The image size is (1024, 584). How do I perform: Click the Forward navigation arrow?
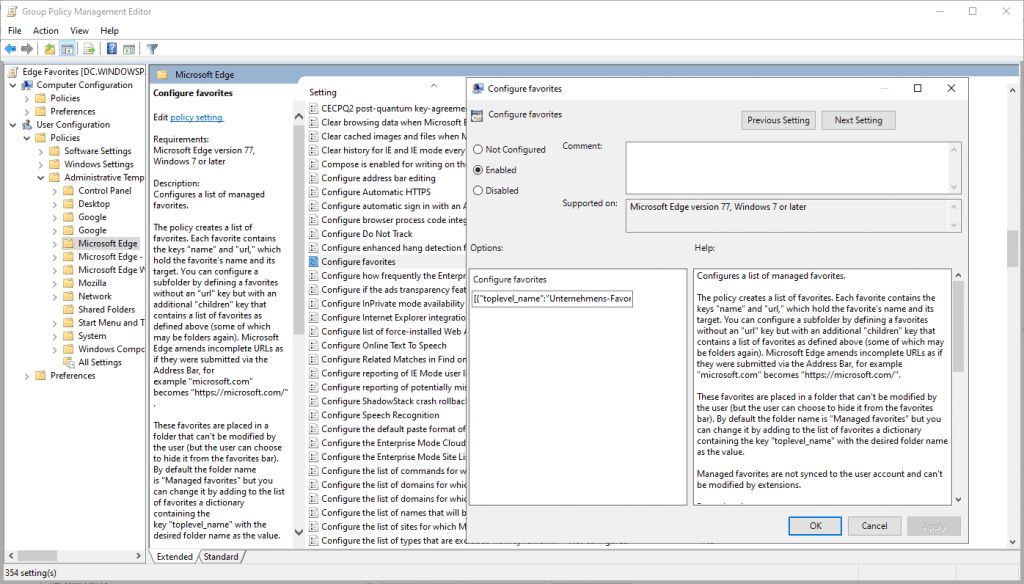[26, 48]
